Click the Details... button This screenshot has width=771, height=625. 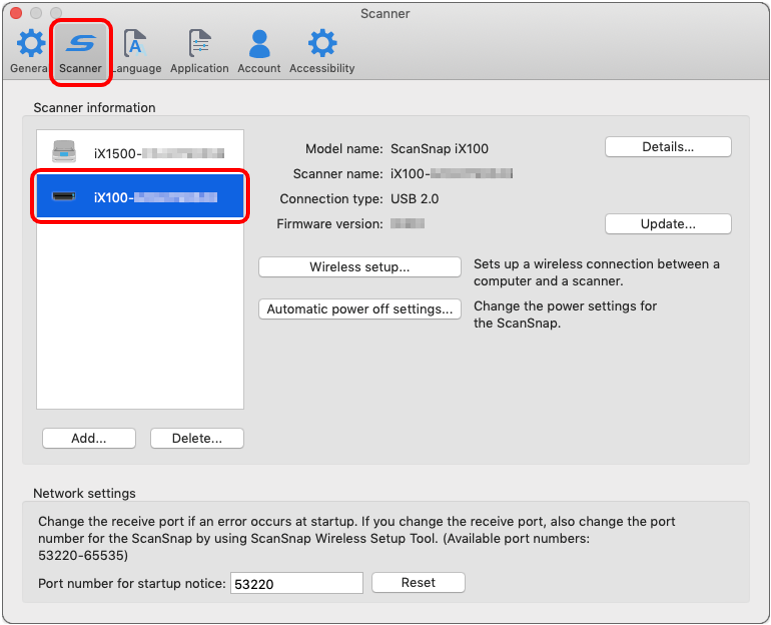coord(668,147)
